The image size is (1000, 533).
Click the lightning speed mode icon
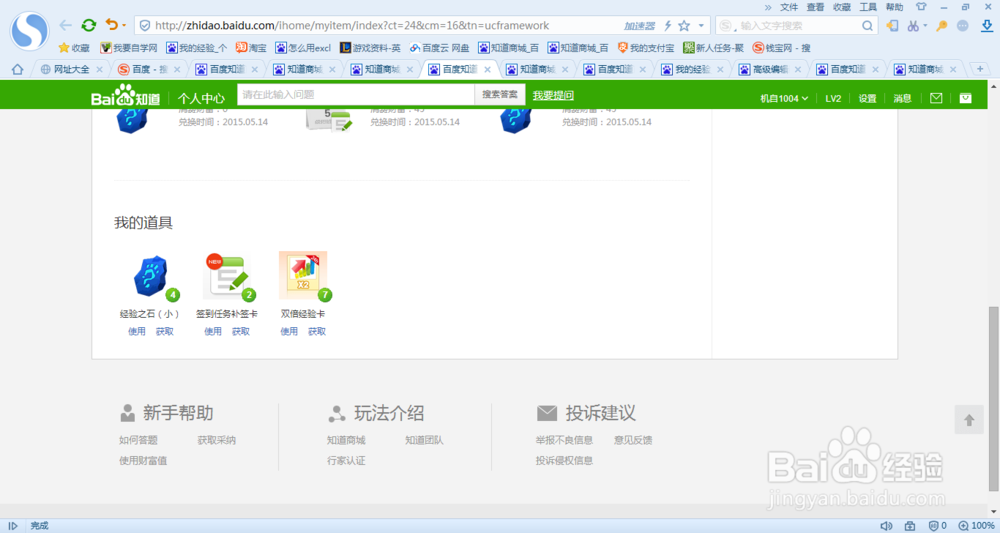(x=668, y=26)
